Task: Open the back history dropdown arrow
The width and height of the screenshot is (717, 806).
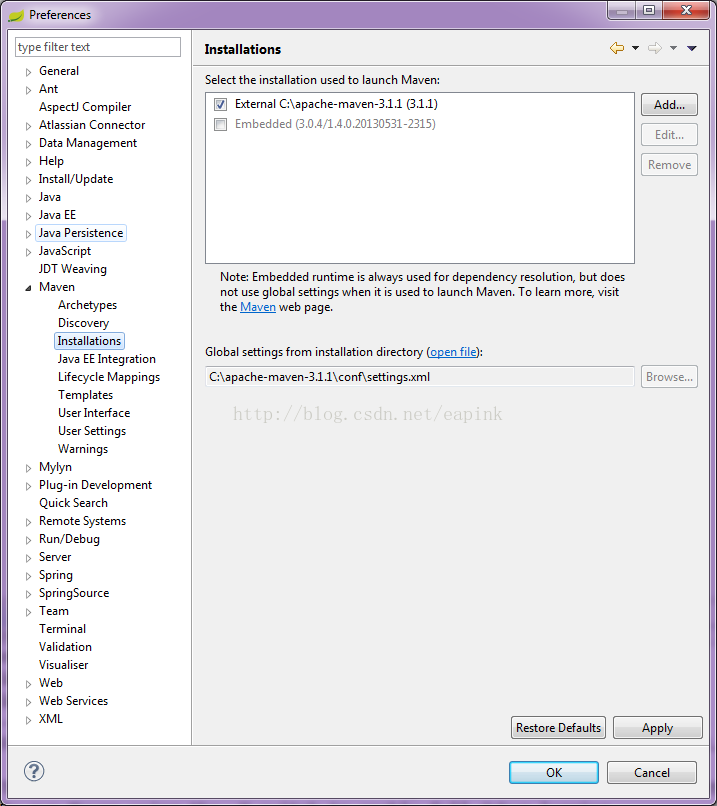Action: pyautogui.click(x=635, y=48)
